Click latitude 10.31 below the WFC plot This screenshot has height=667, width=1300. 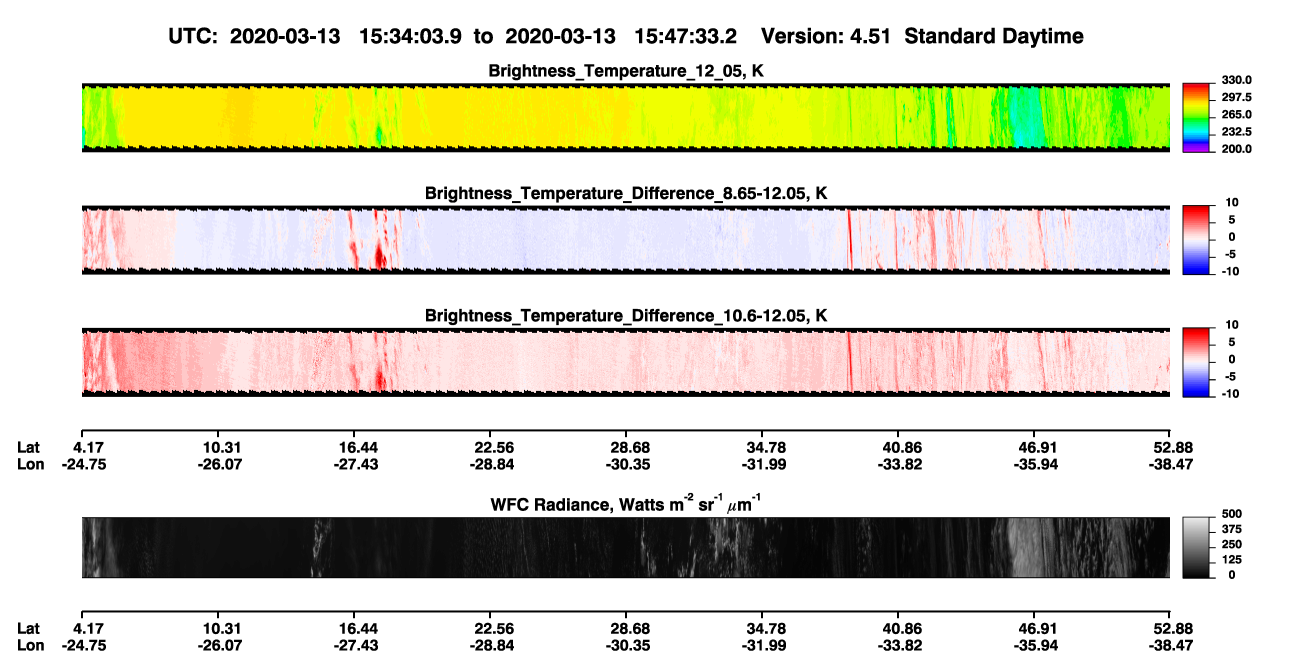point(222,628)
